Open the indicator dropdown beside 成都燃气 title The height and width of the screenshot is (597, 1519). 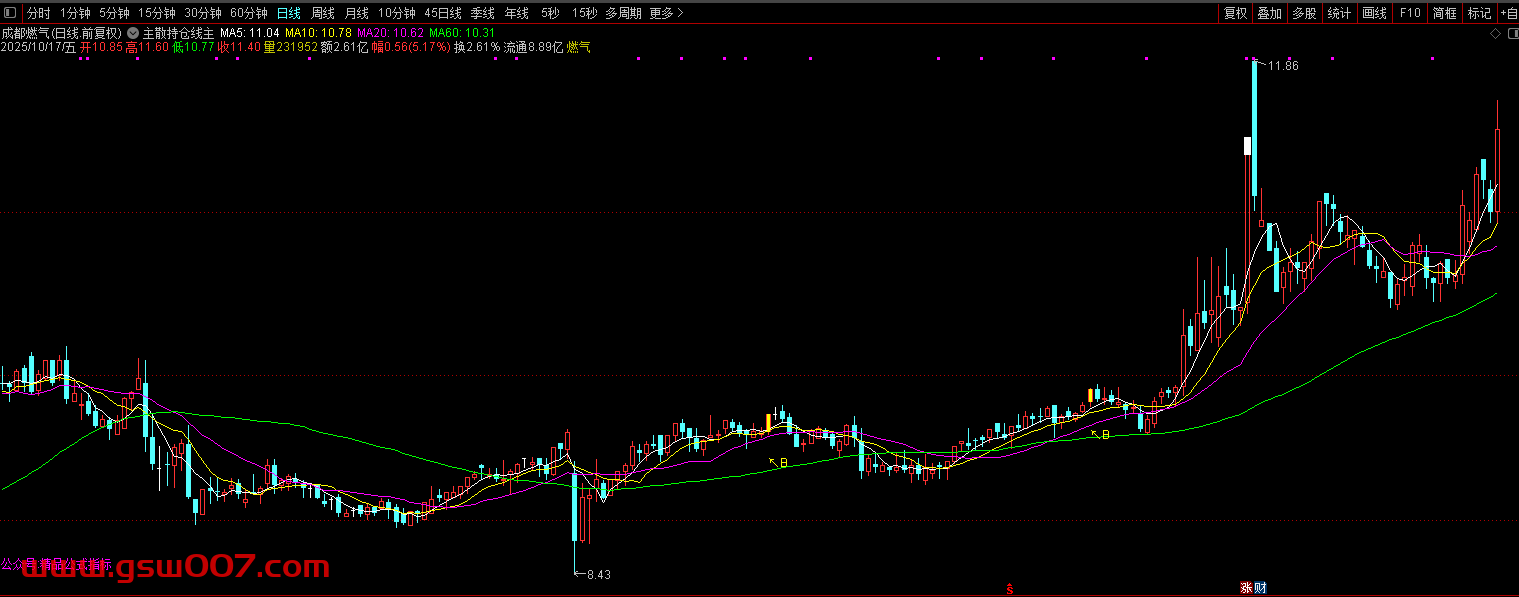[133, 33]
